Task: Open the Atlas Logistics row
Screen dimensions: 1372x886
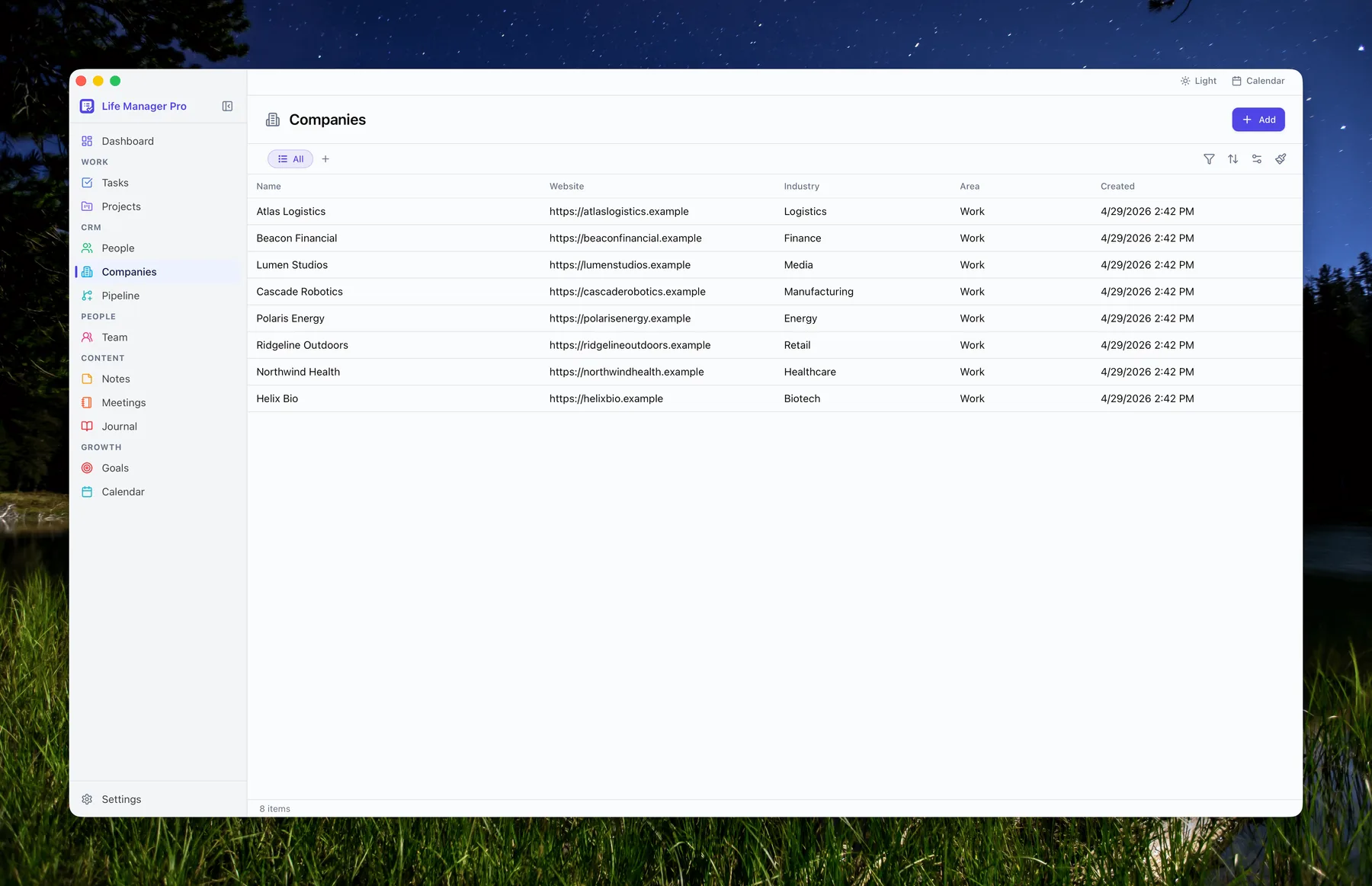Action: tap(774, 212)
